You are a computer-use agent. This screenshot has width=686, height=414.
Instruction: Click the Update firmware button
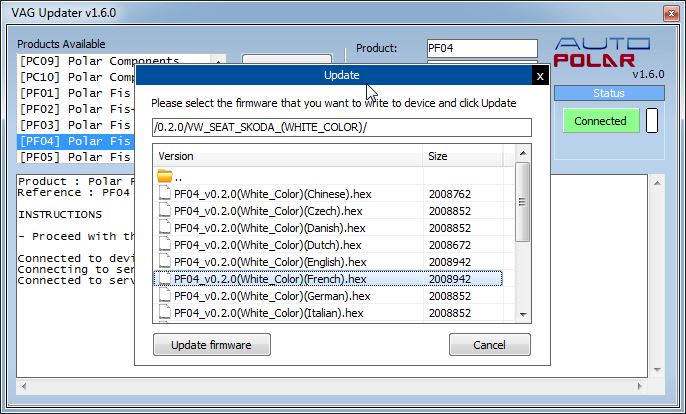212,345
